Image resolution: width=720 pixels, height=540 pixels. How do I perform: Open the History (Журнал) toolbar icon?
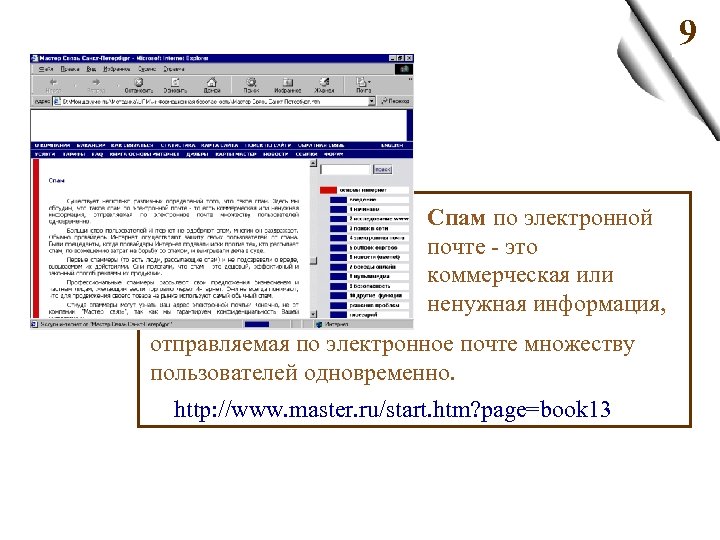(324, 82)
